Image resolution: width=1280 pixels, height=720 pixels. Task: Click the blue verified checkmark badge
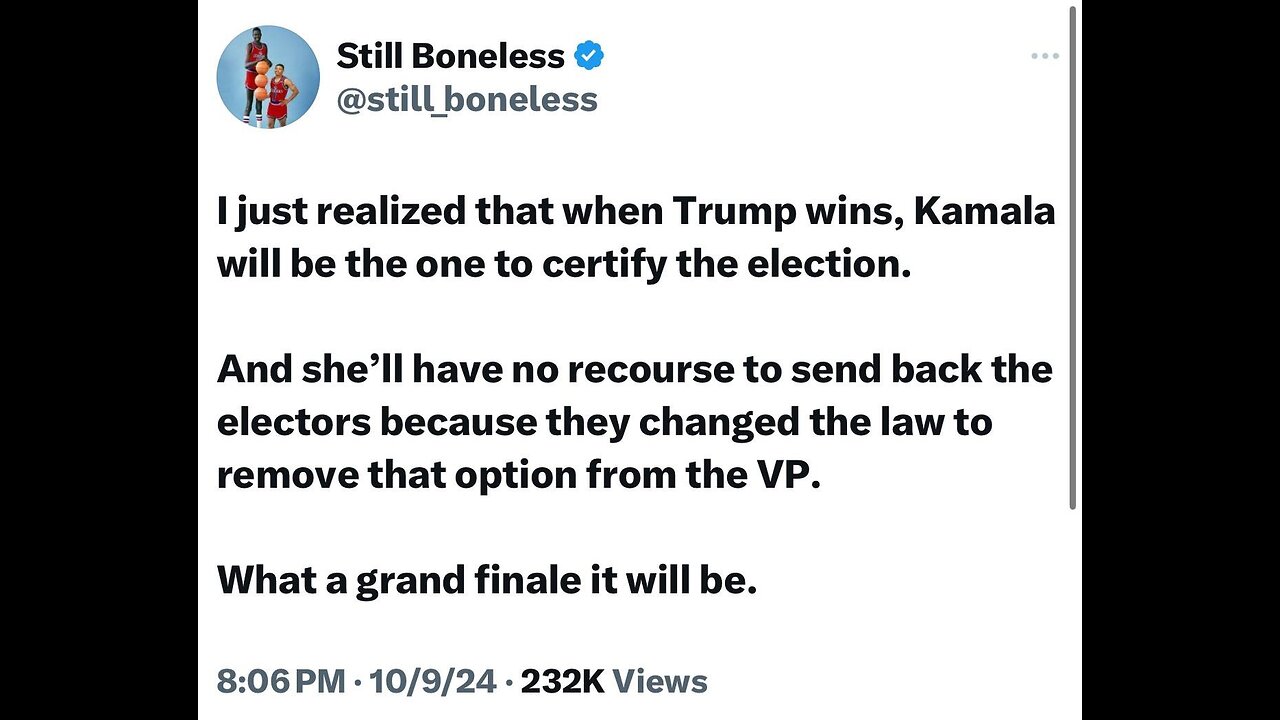point(589,56)
